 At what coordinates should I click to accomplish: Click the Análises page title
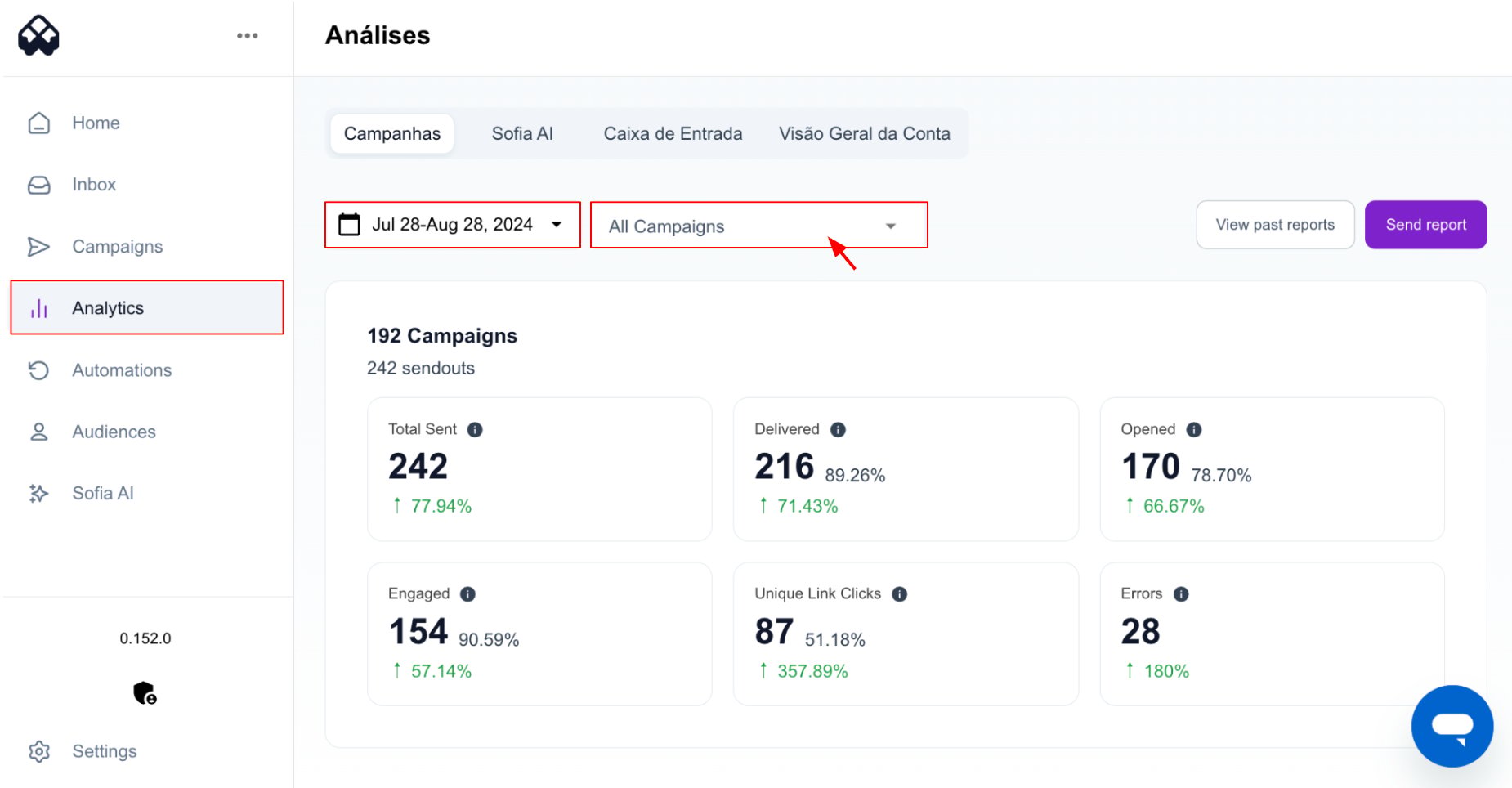point(378,35)
